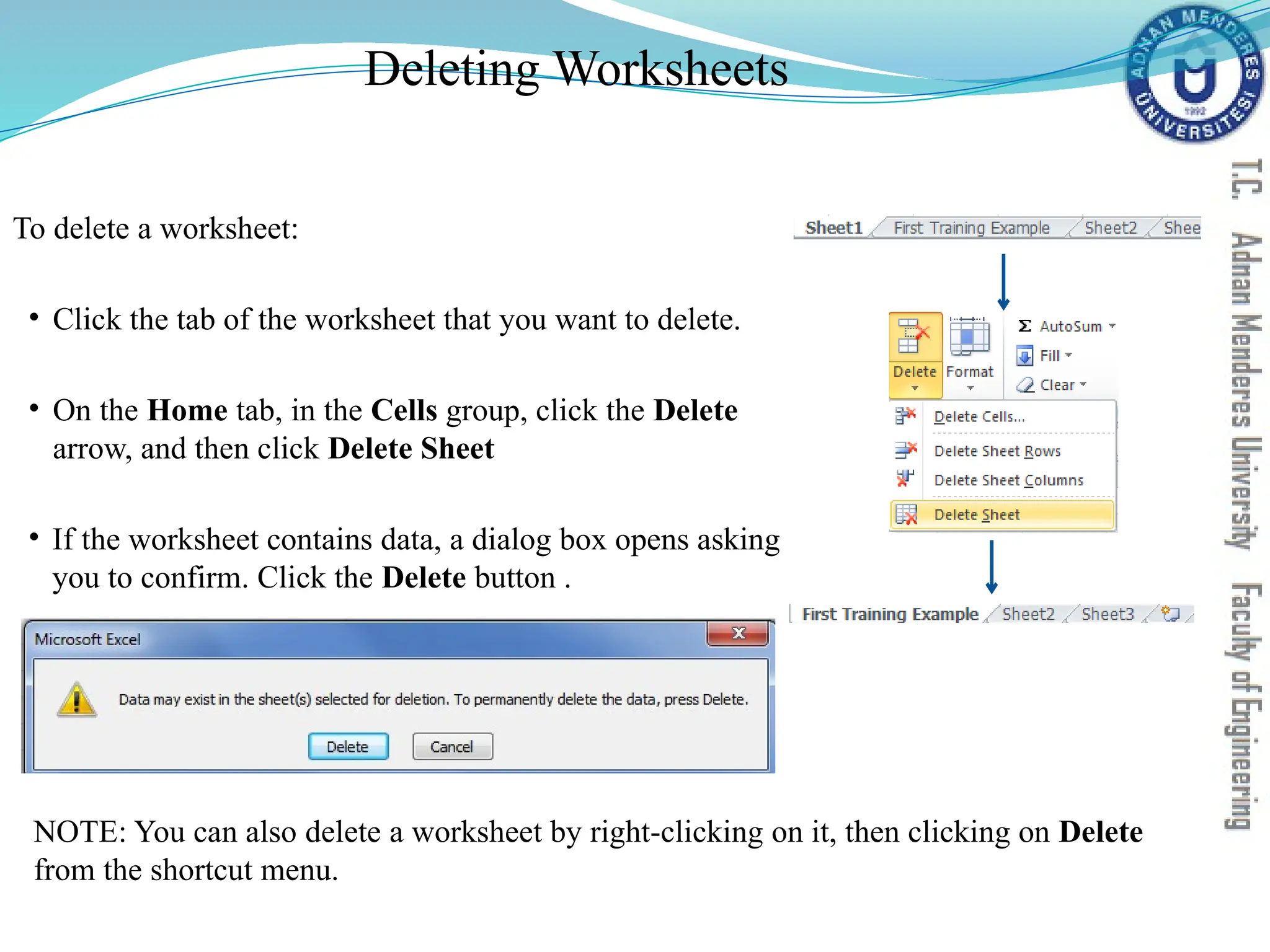Expand the AutoSum dropdown arrow
Viewport: 1270px width, 952px height.
click(x=1112, y=326)
